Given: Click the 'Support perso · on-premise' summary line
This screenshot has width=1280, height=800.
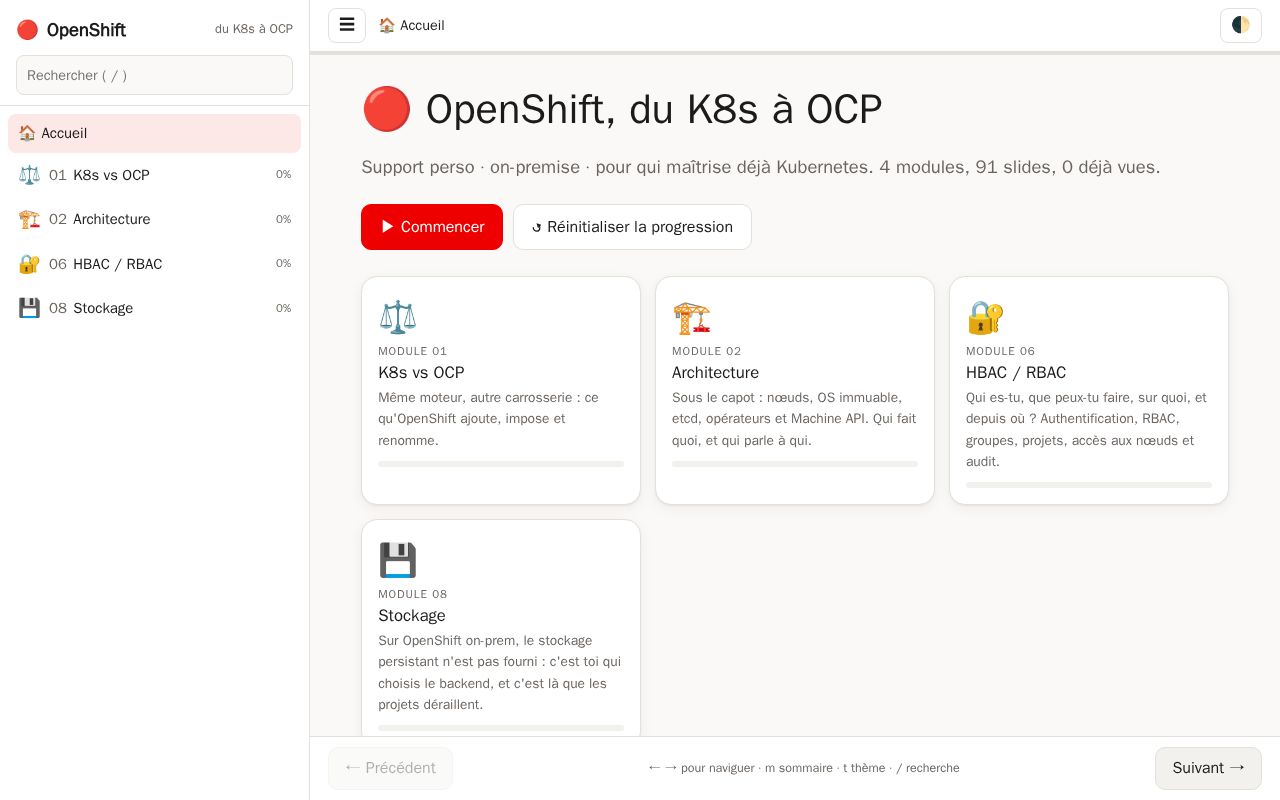Looking at the screenshot, I should [760, 167].
